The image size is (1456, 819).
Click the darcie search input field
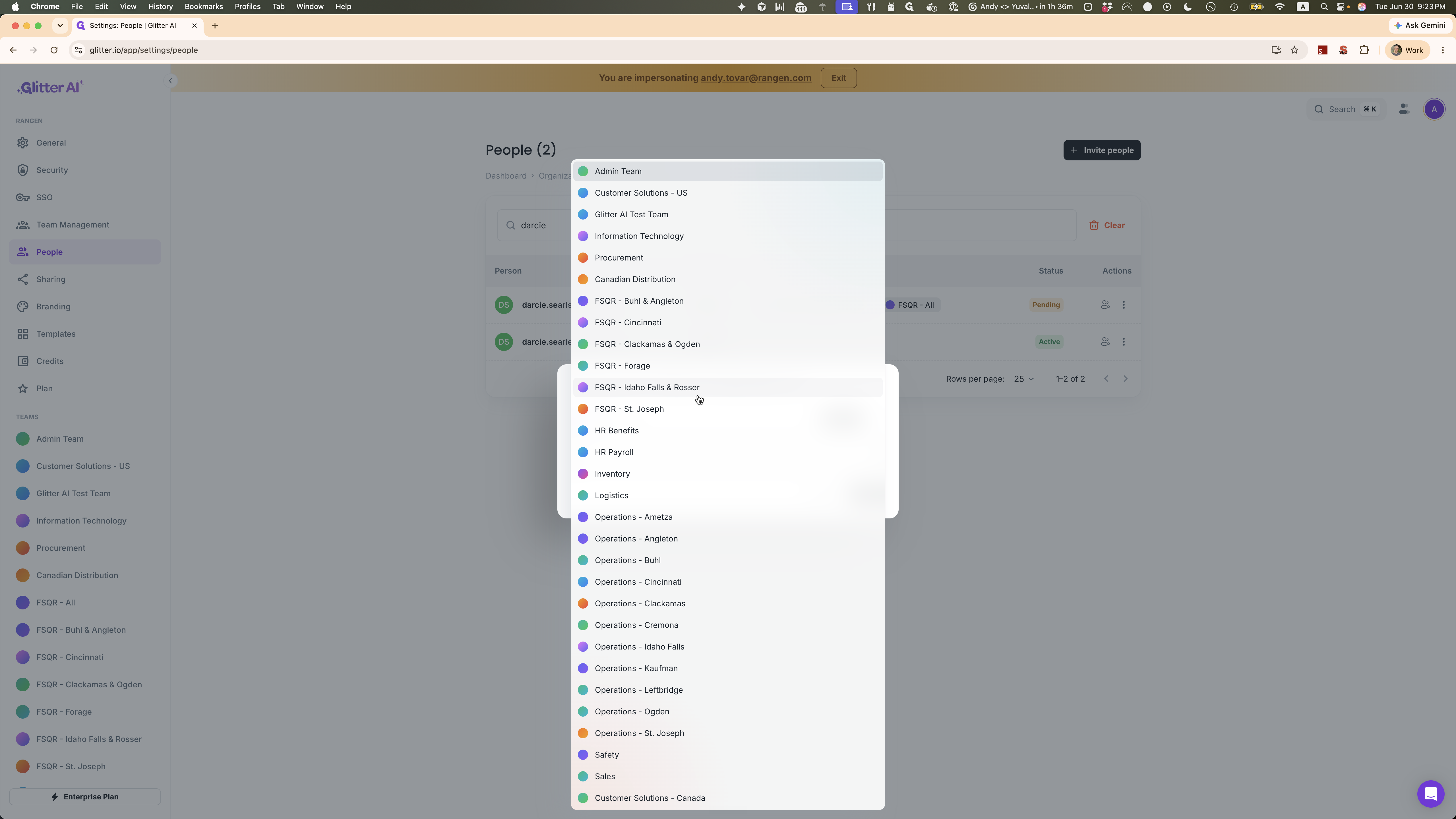[534, 226]
